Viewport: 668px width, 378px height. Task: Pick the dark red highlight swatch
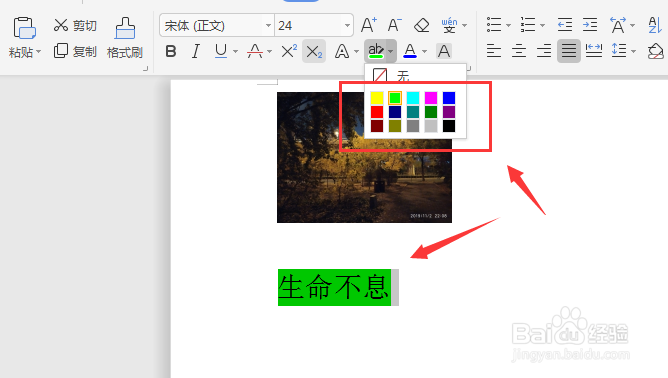pyautogui.click(x=377, y=126)
